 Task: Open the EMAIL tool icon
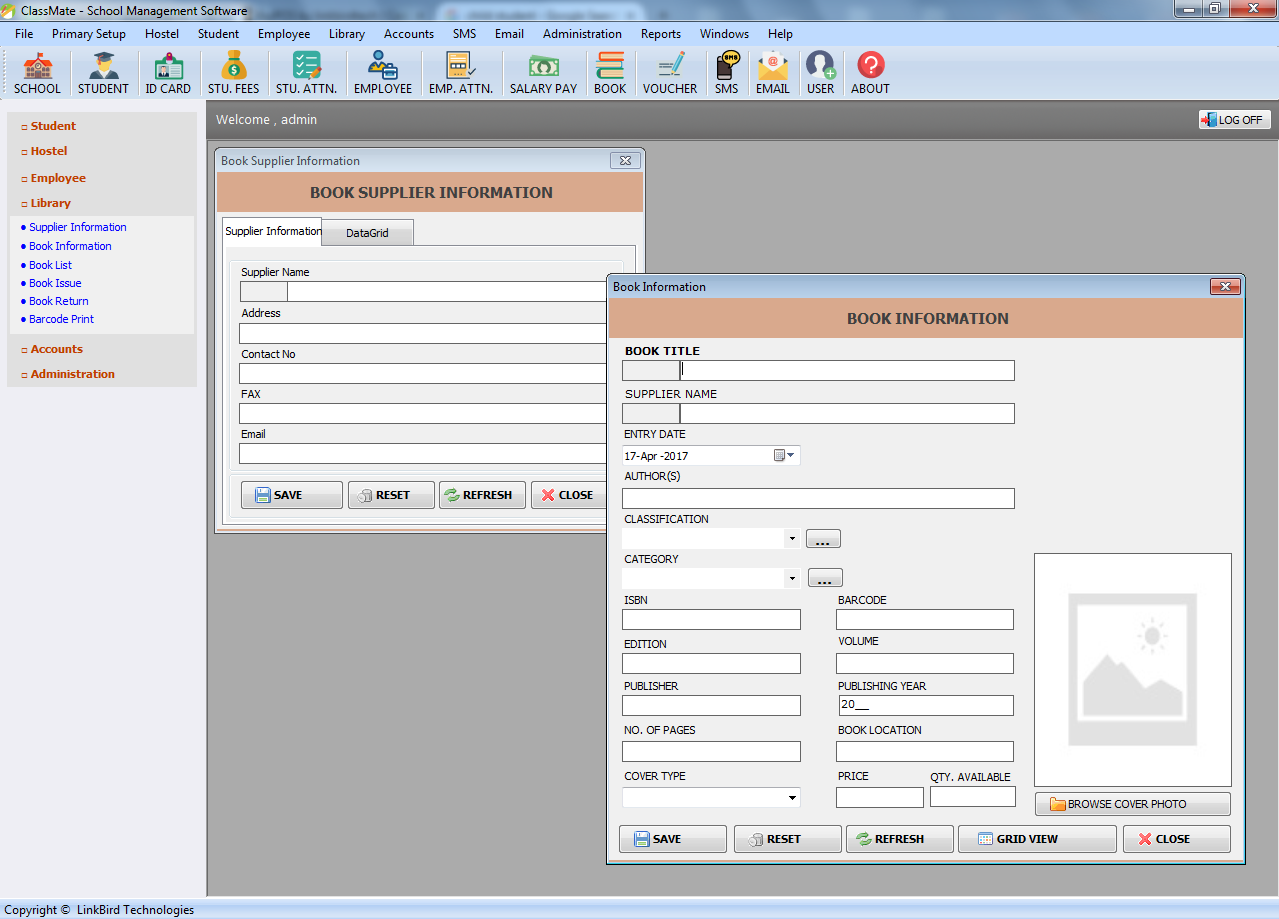point(773,71)
